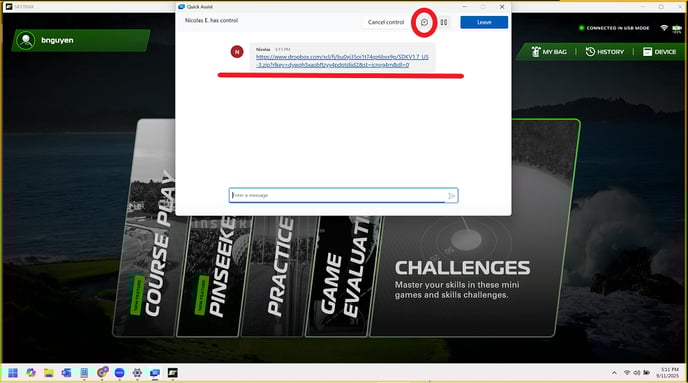Switch to Quick Assist on the taskbar
Screen dimensions: 688x383
tap(155, 373)
